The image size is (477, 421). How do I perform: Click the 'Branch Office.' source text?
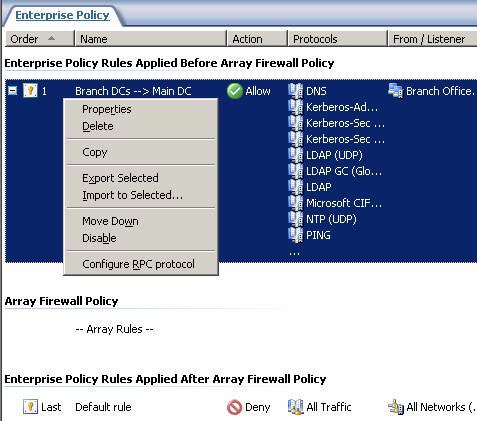click(x=440, y=91)
